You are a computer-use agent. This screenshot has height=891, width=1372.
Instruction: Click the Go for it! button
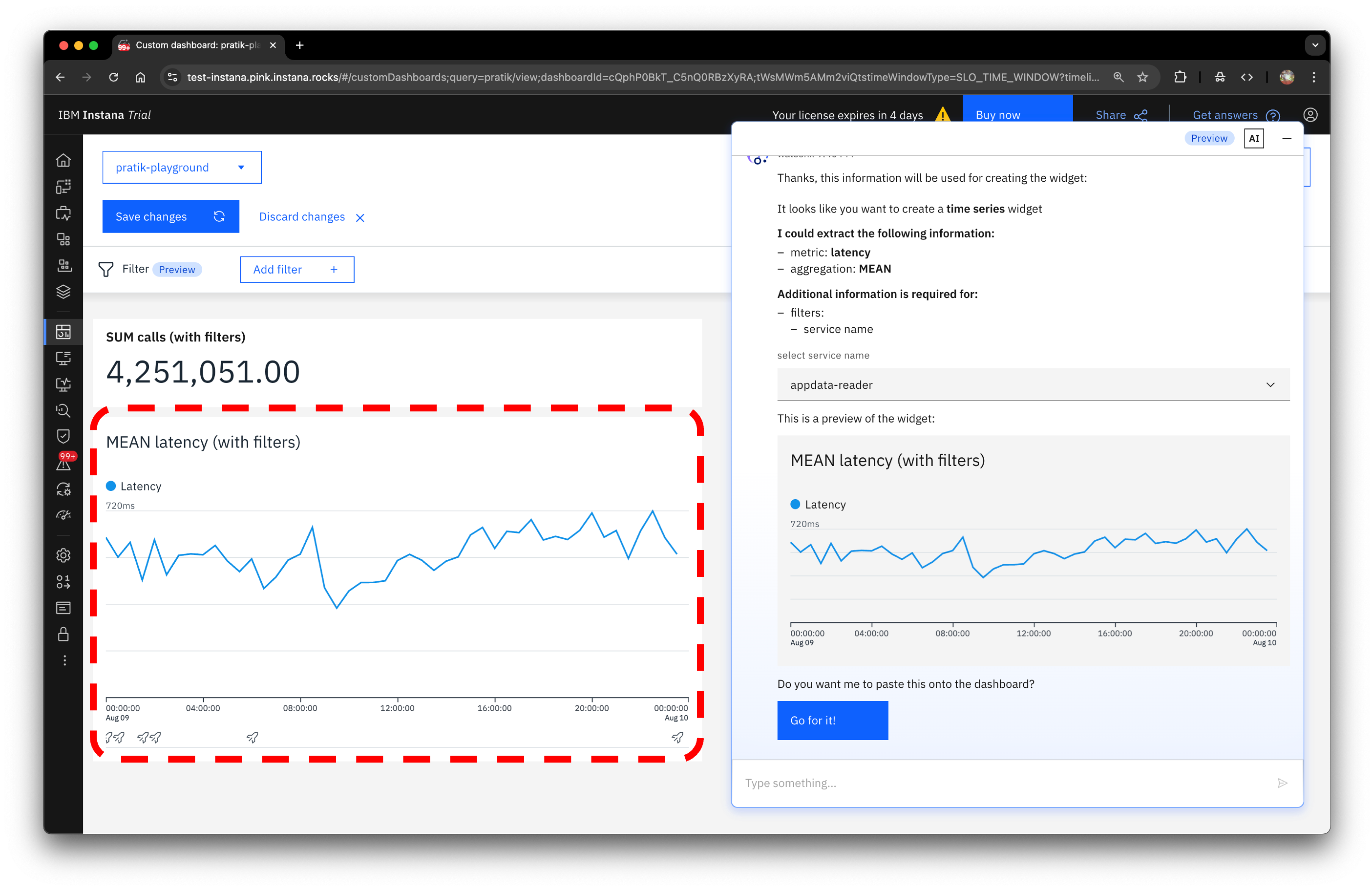tap(832, 721)
